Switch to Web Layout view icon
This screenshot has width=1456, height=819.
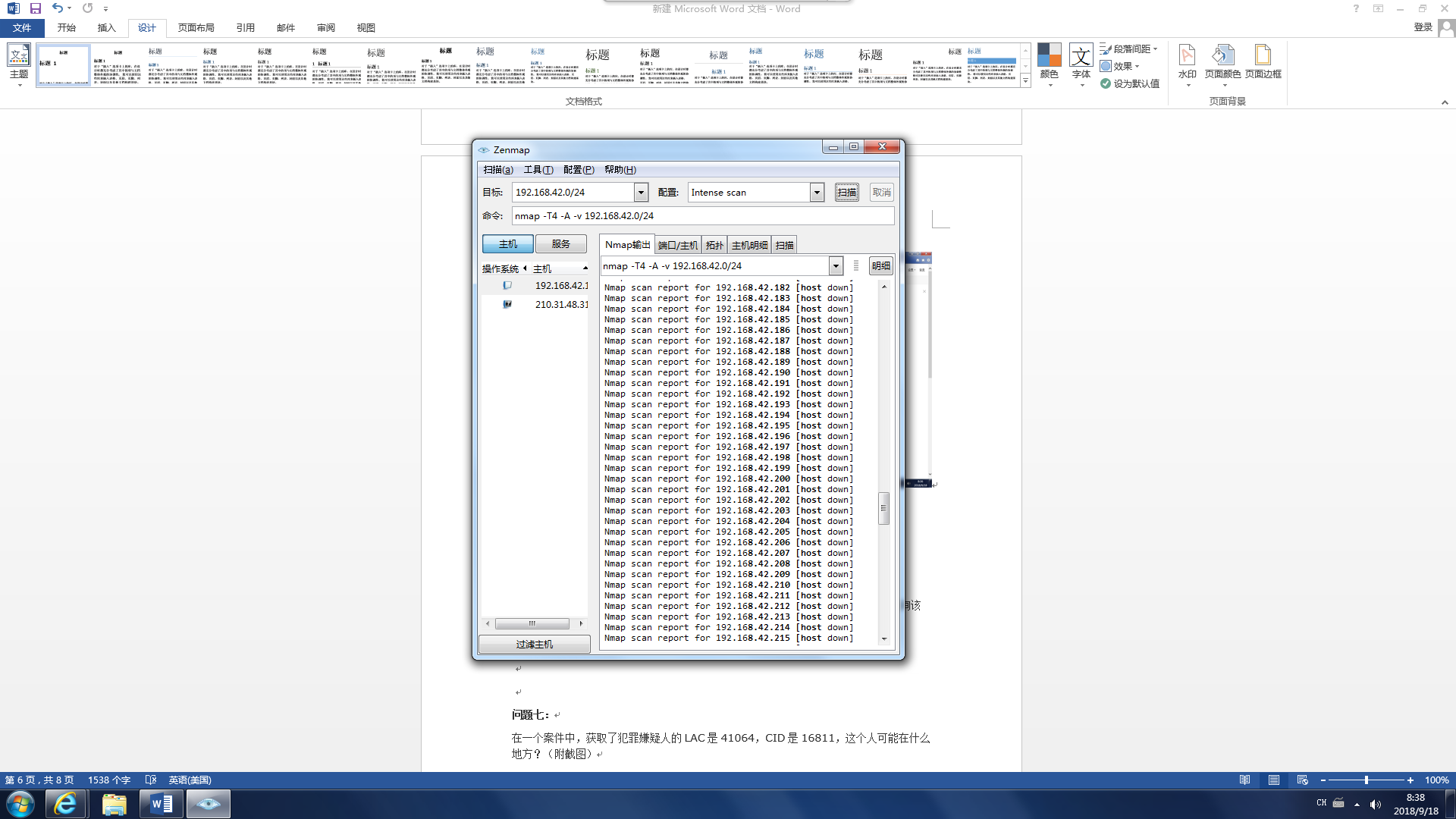click(1303, 780)
